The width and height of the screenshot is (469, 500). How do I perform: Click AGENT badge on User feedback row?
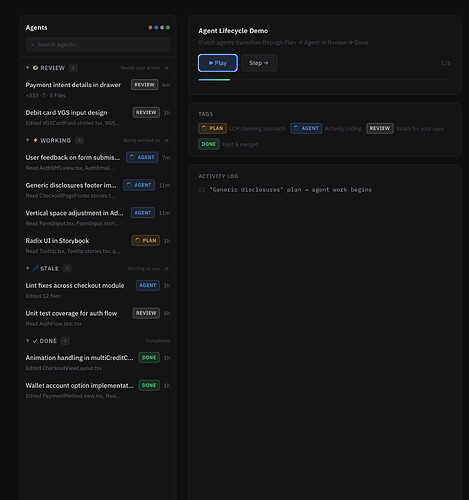[x=142, y=157]
